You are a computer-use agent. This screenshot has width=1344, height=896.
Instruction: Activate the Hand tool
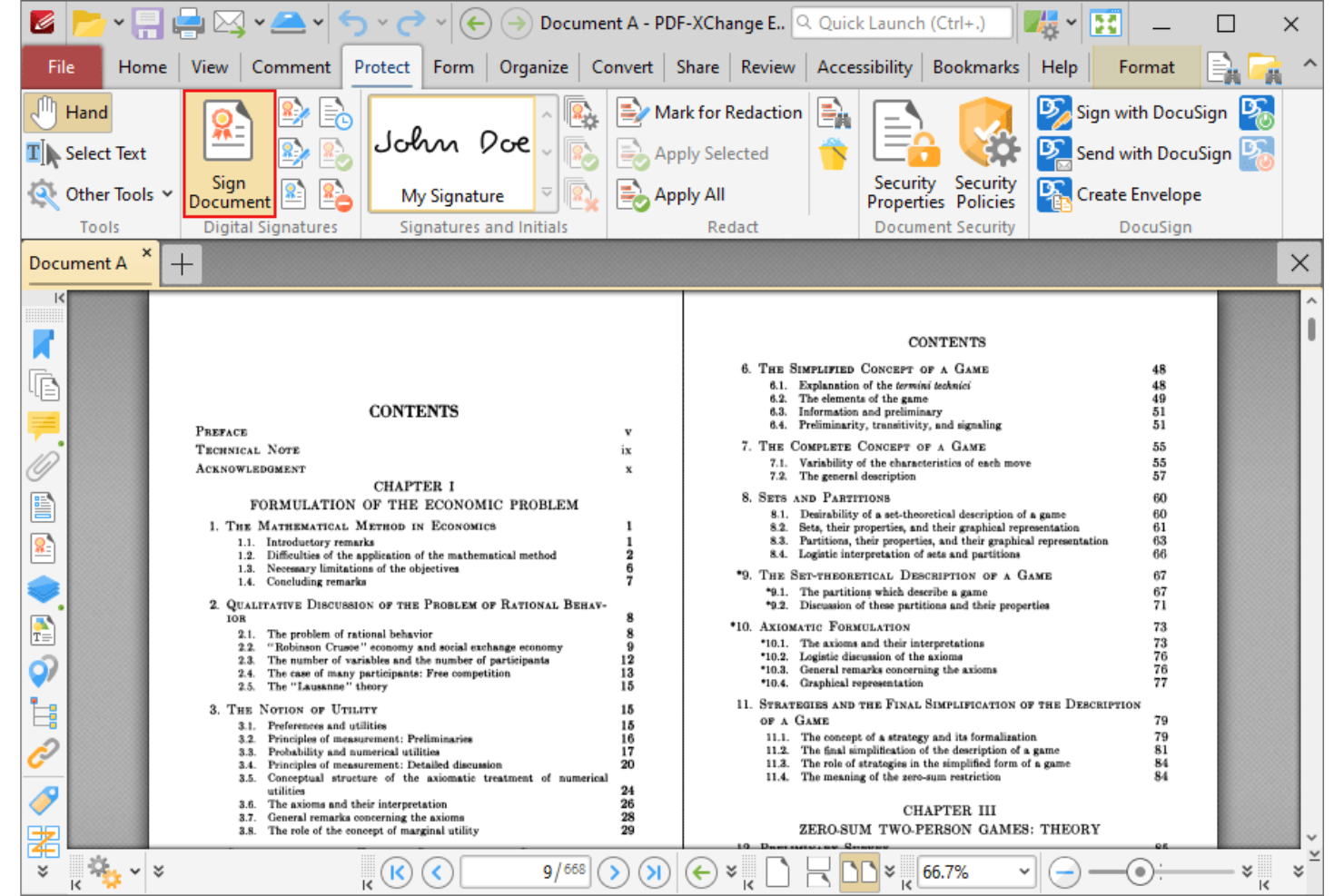pos(67,112)
